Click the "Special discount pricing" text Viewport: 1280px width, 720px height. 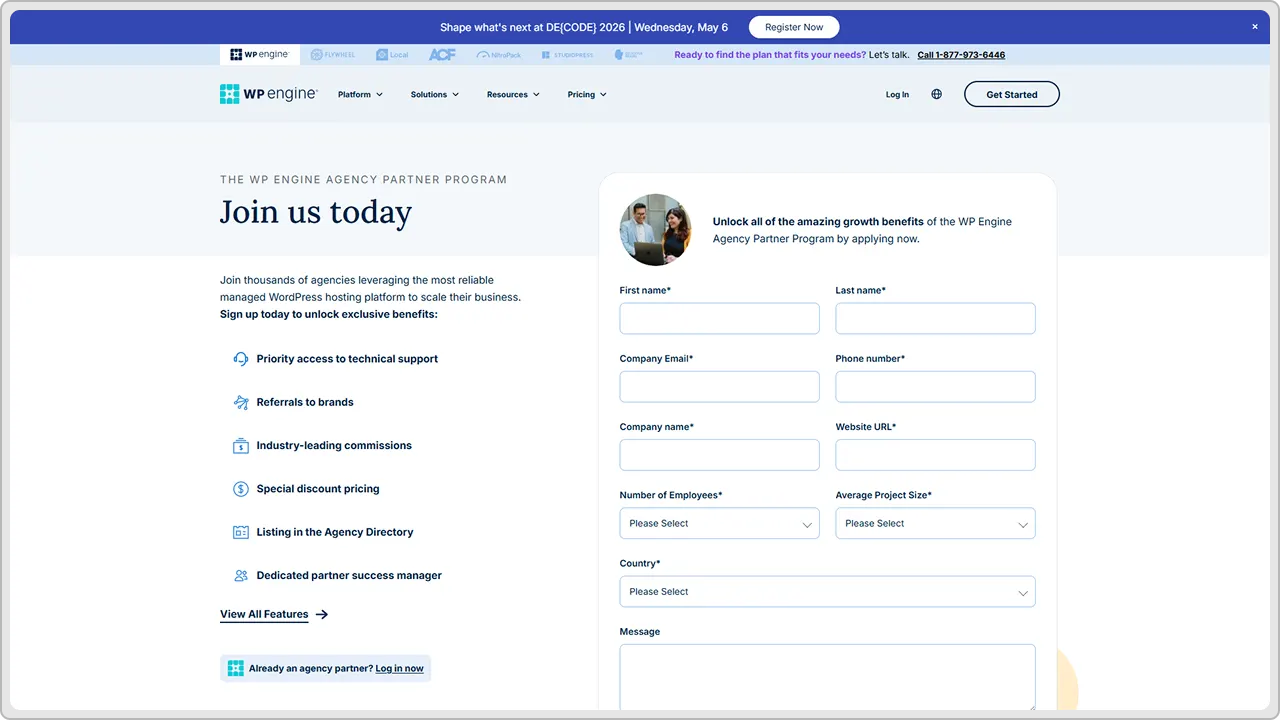(x=318, y=489)
